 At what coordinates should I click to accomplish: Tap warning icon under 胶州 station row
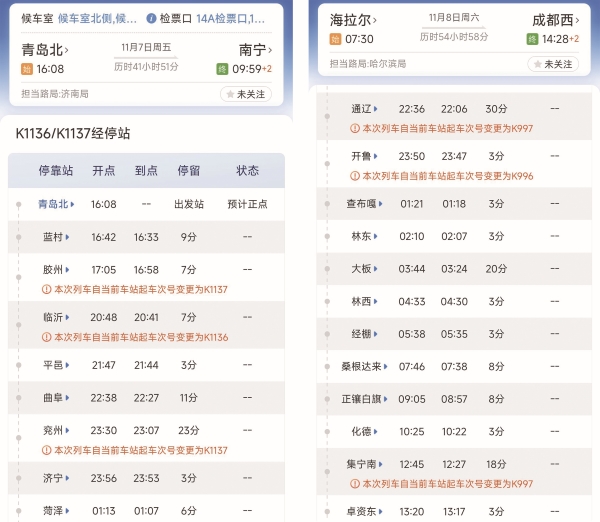tap(46, 288)
